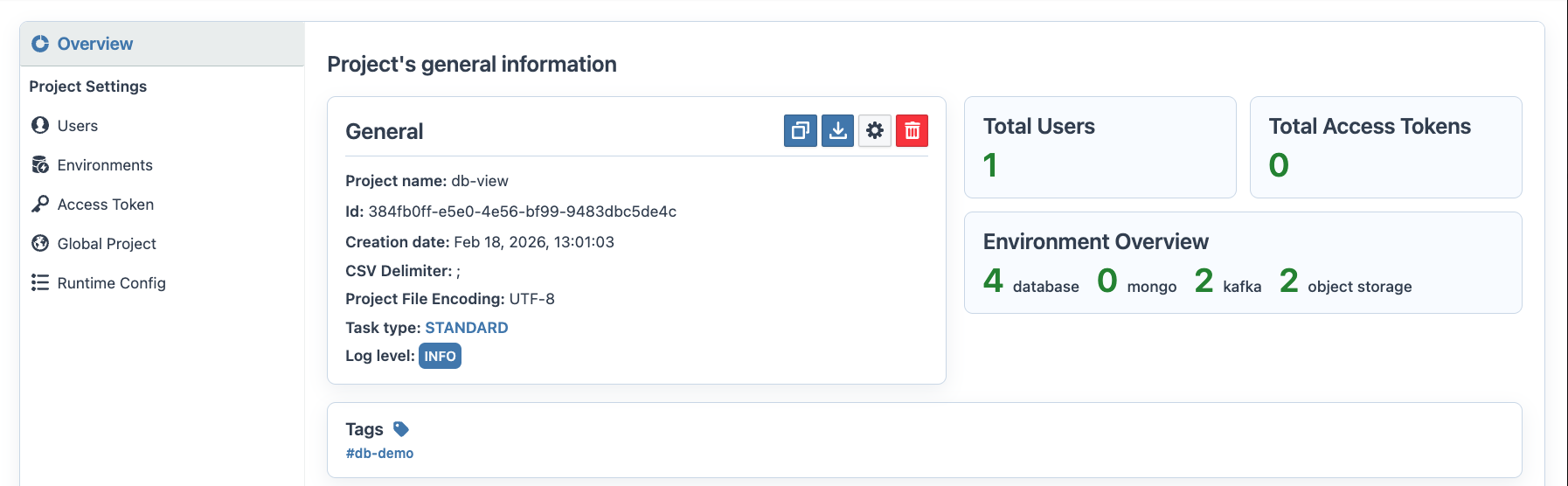Click the red trash delete icon
The image size is (1568, 486).
[912, 131]
